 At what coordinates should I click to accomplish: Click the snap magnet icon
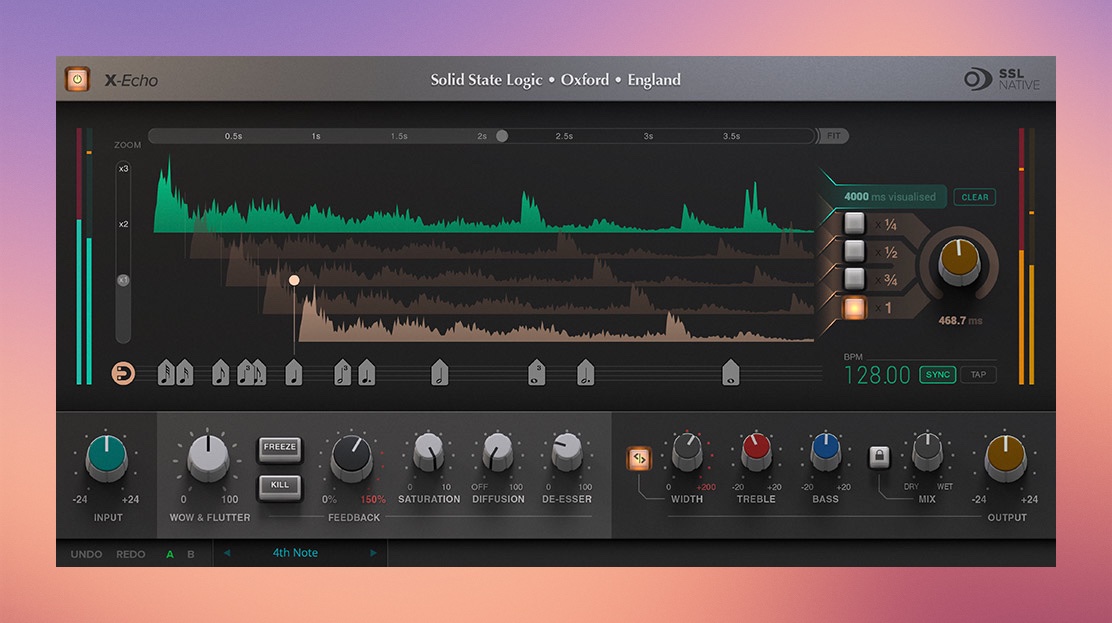123,373
